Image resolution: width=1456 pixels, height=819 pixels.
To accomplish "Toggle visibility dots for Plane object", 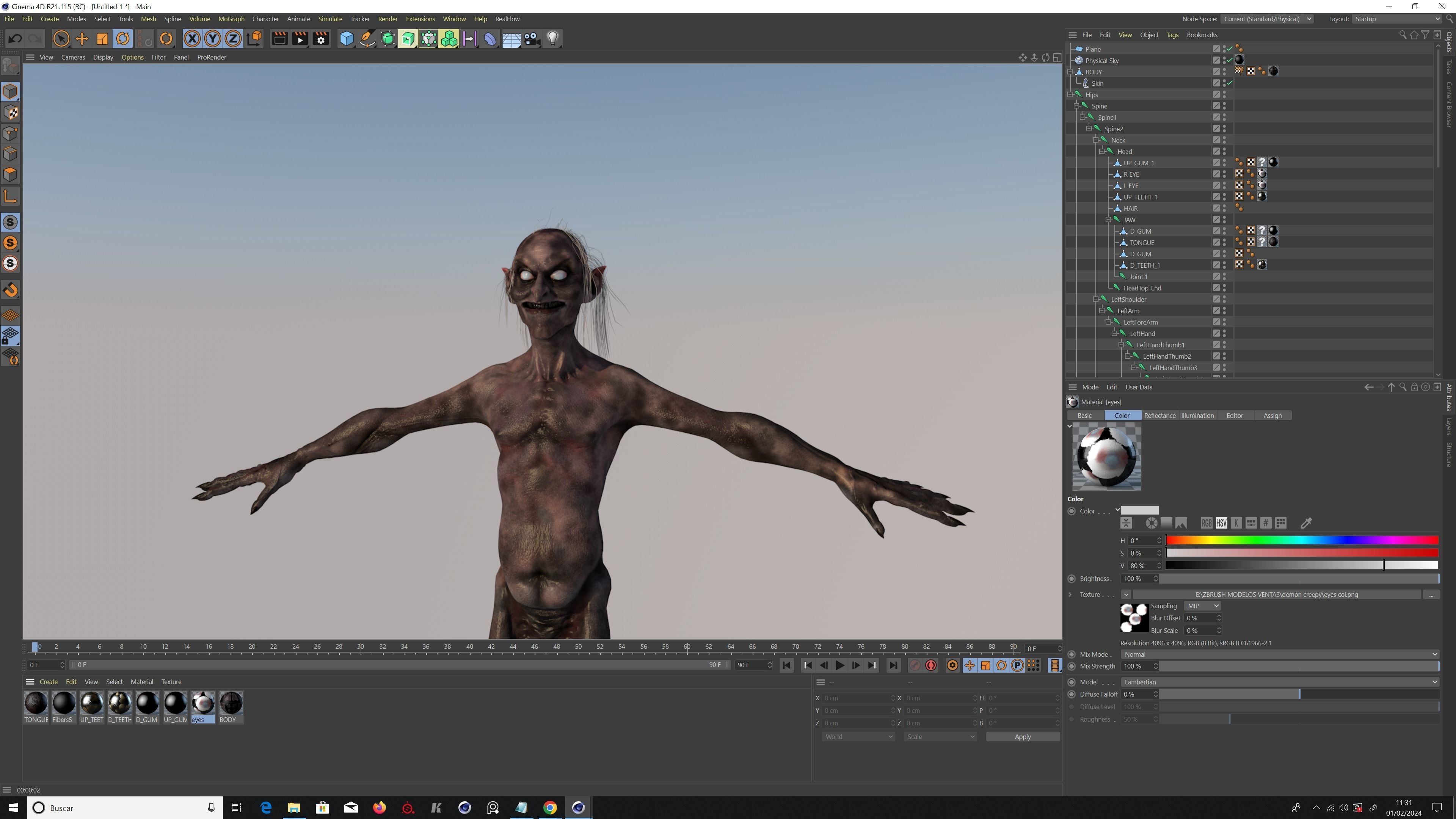I will (x=1224, y=49).
